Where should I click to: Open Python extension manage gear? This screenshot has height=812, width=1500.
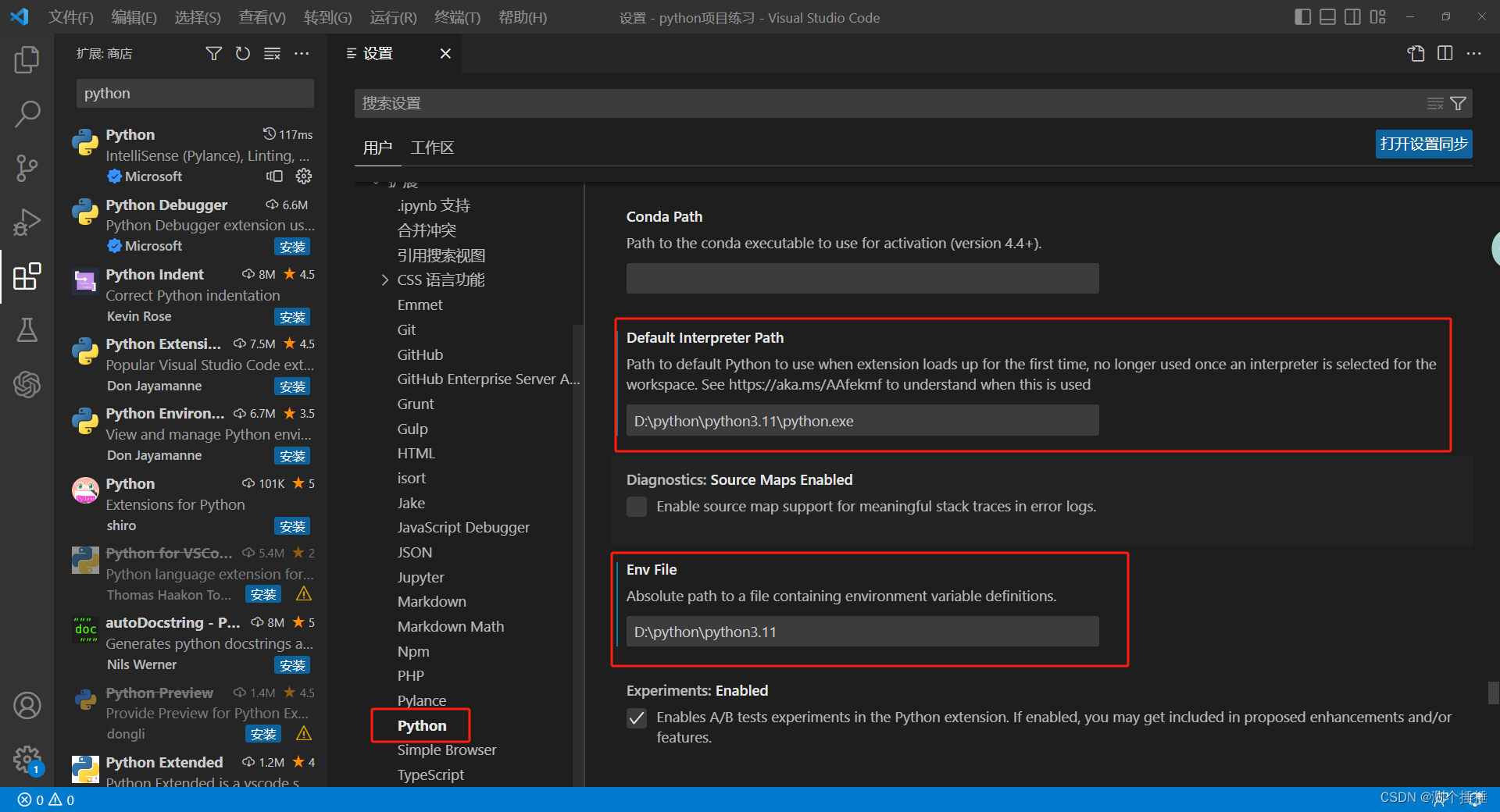click(x=304, y=176)
